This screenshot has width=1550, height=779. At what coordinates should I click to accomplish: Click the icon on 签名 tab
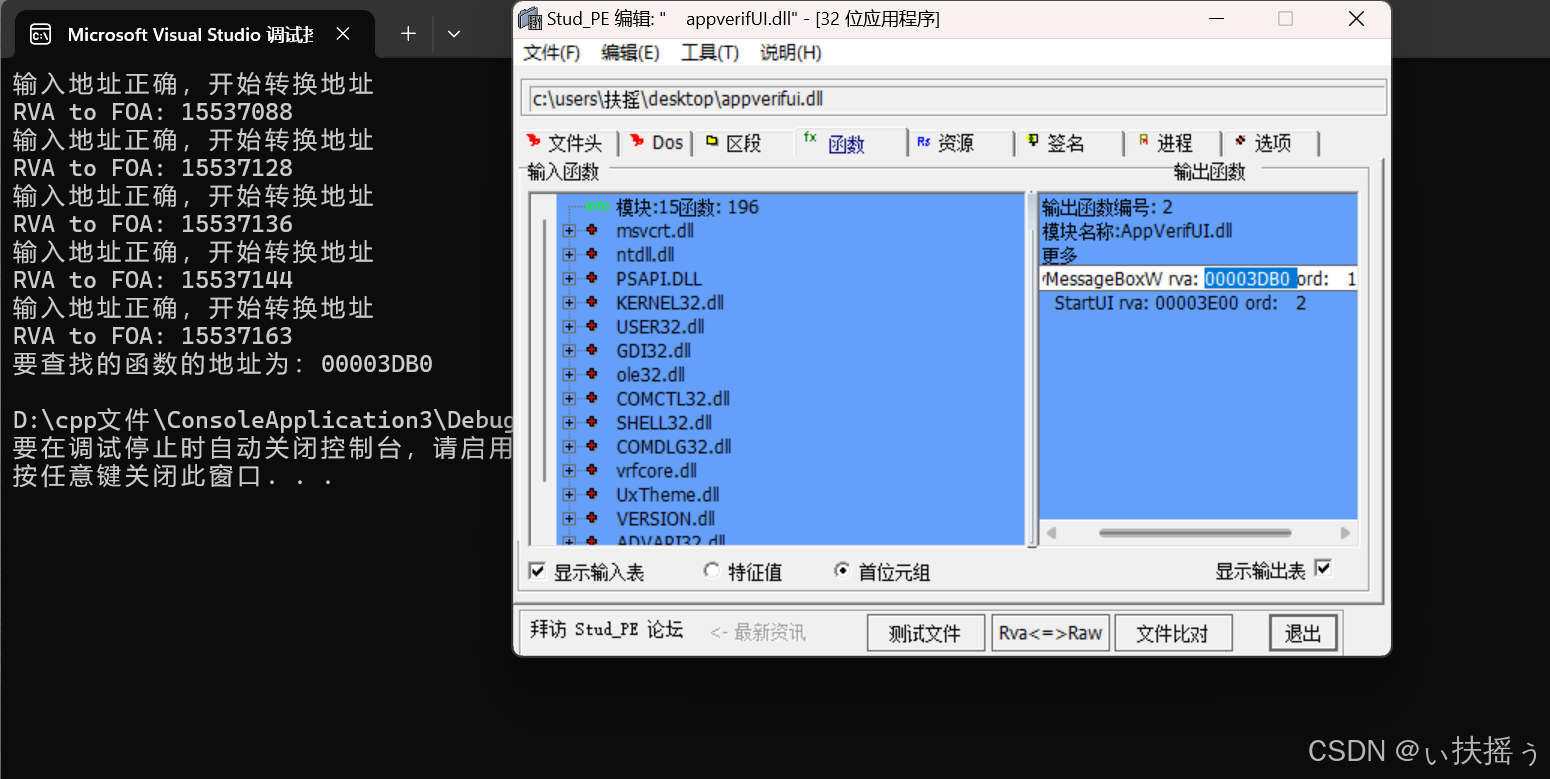(1033, 142)
